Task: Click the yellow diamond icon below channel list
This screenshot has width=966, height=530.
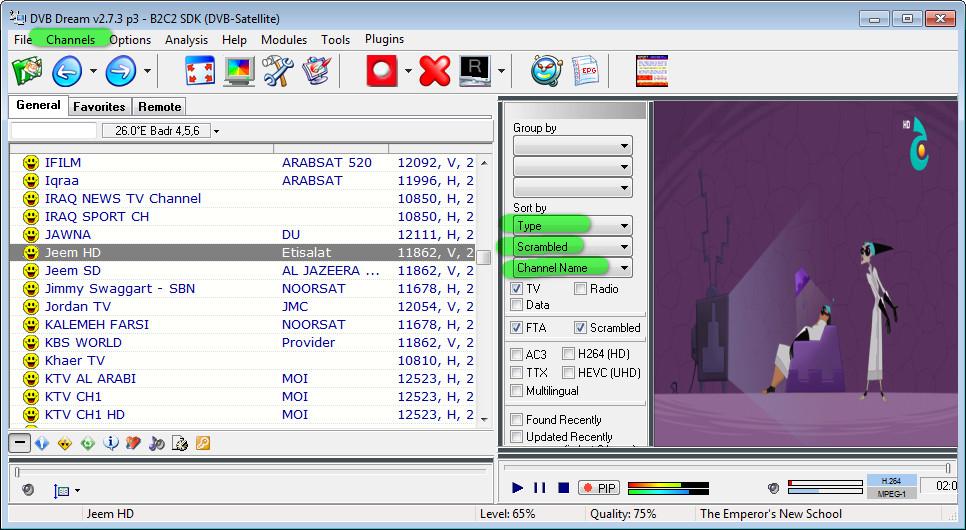Action: coord(65,443)
